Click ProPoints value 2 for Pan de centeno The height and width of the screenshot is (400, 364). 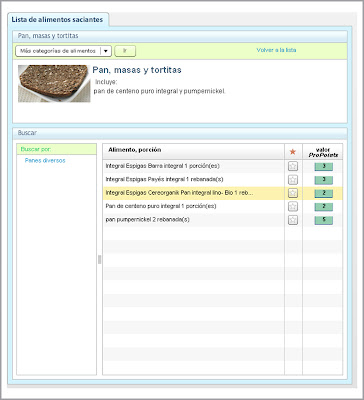click(x=323, y=207)
